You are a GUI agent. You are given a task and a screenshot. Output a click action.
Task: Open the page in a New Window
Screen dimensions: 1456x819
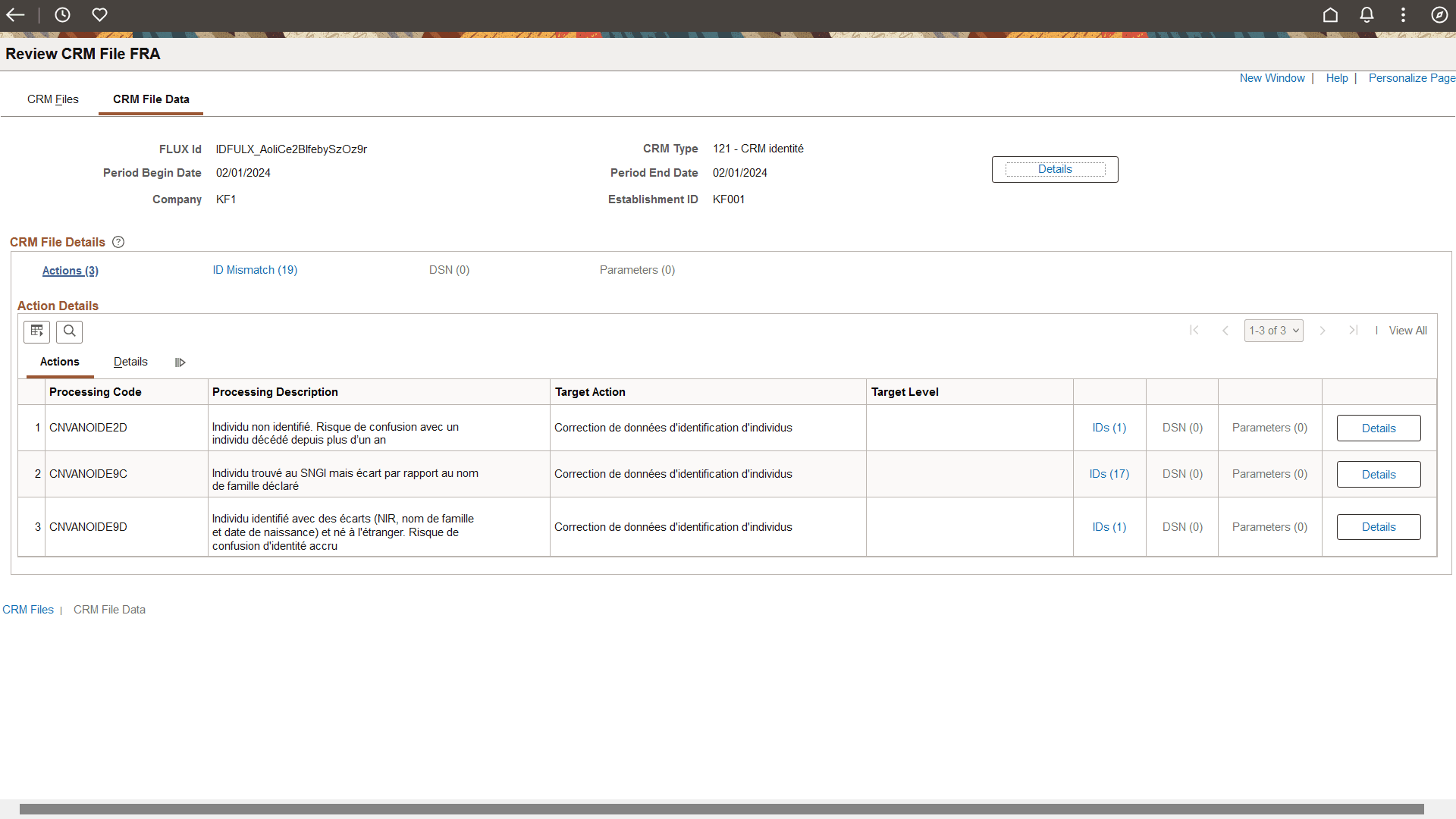tap(1272, 77)
